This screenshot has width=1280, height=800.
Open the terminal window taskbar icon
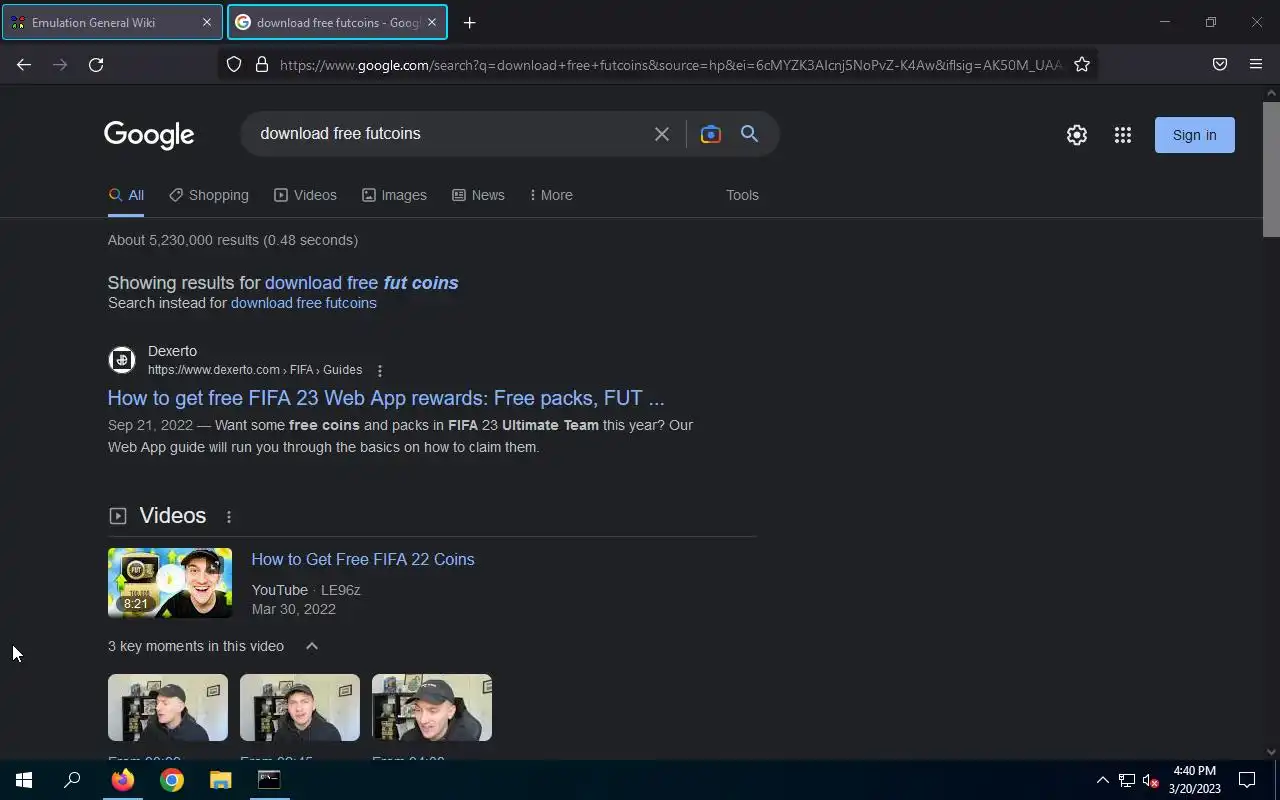click(269, 780)
